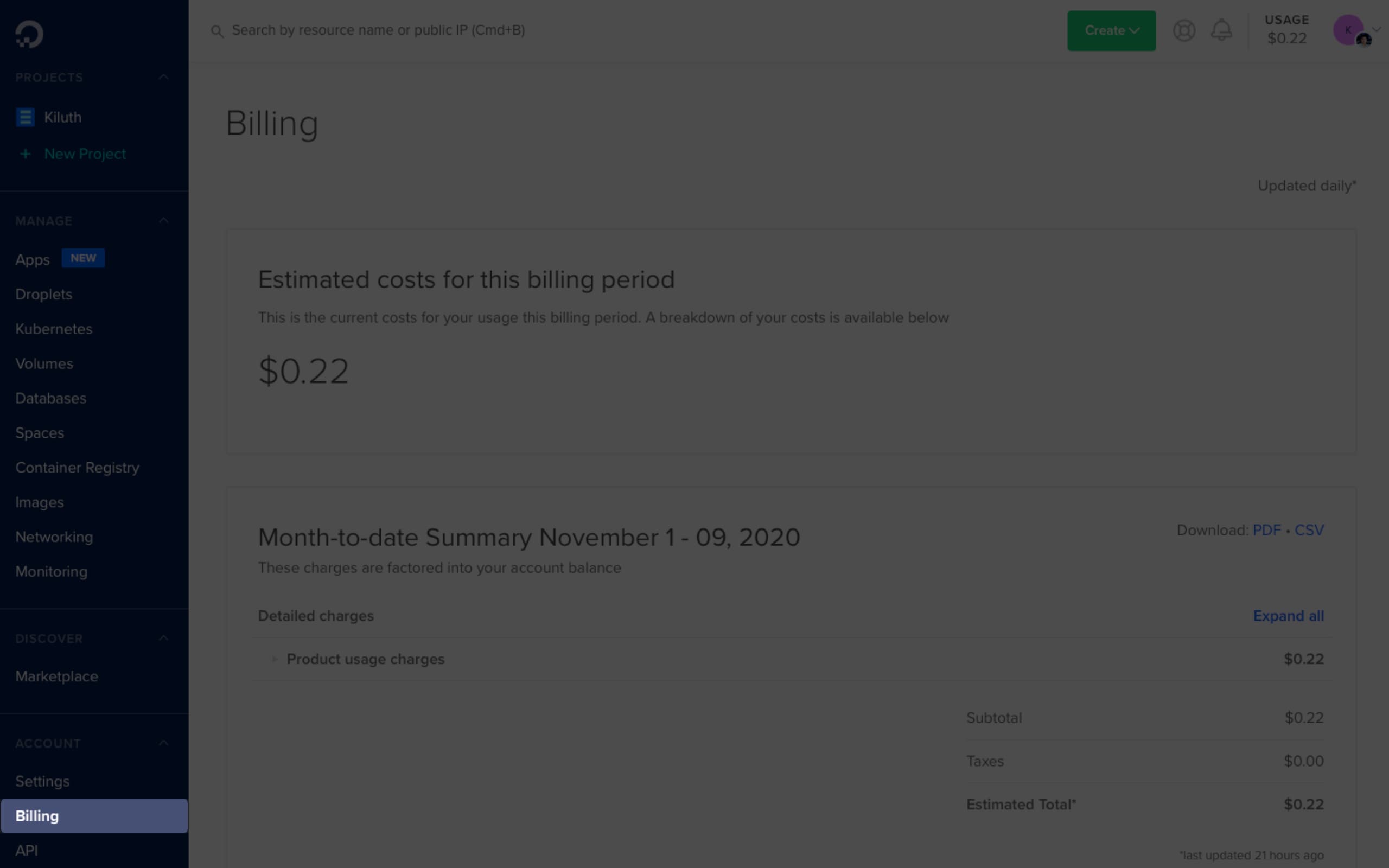Viewport: 1389px width, 868px height.
Task: Download the PDF invoice
Action: (x=1266, y=530)
